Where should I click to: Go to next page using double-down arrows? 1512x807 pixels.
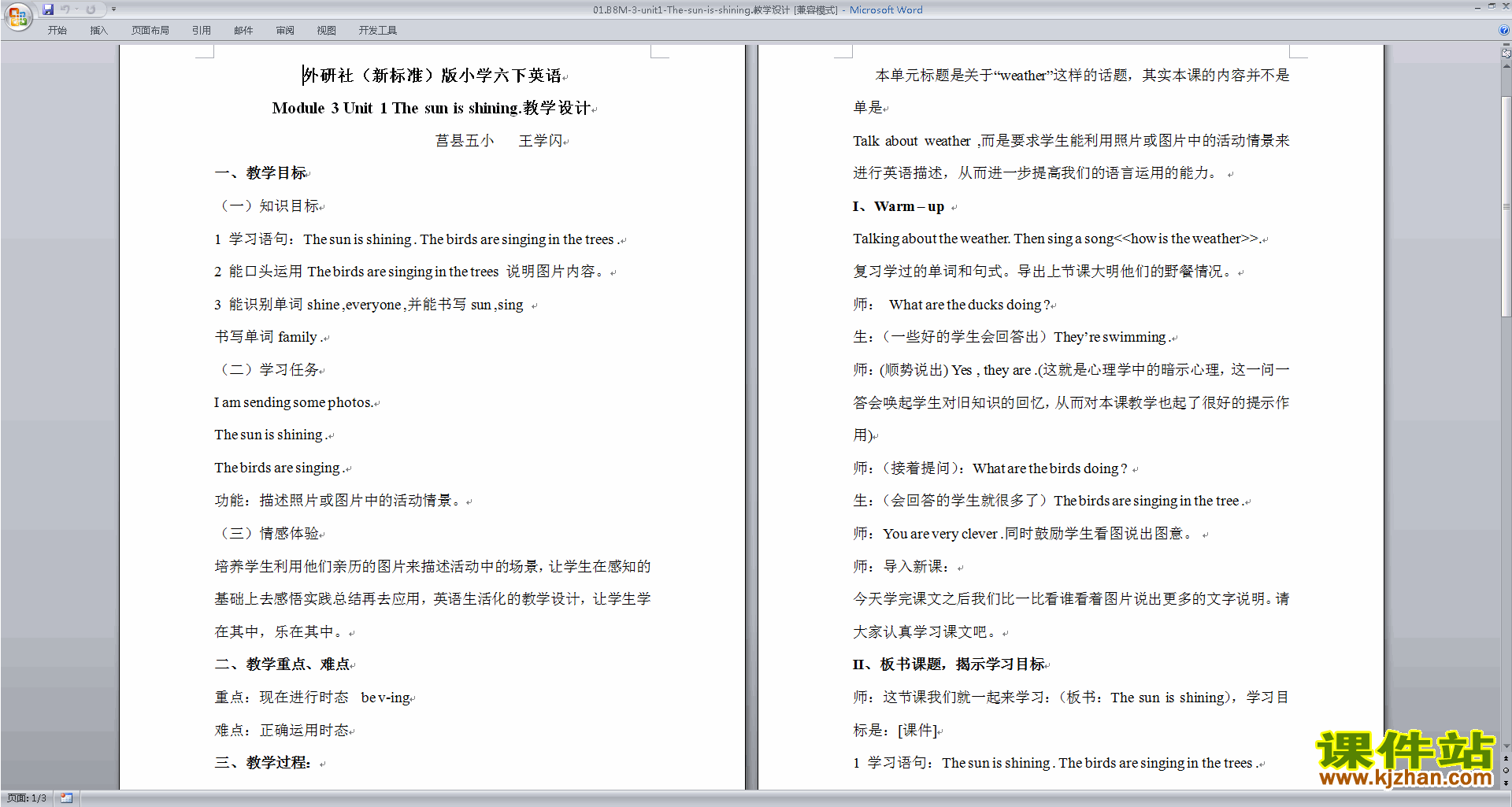[1506, 783]
